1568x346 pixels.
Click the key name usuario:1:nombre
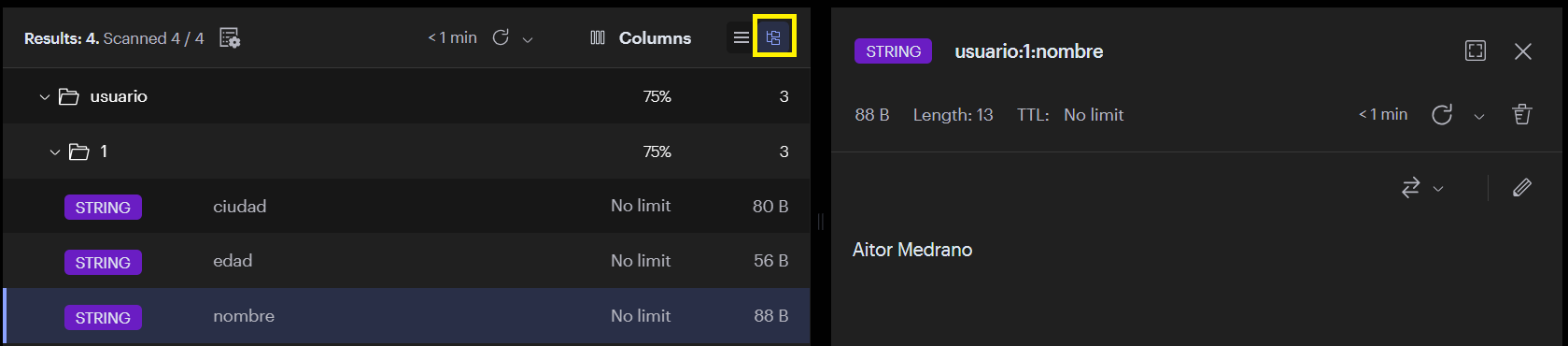click(x=1028, y=51)
